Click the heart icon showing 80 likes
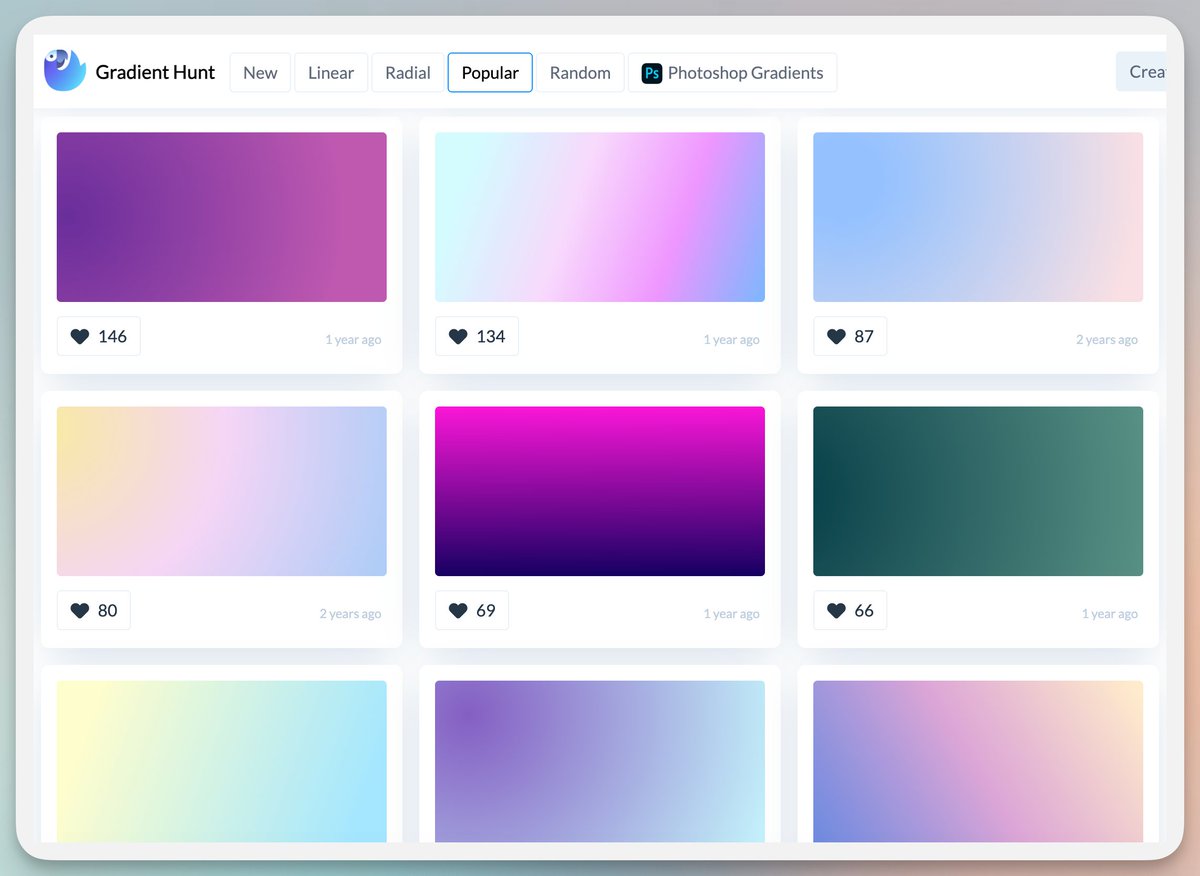Image resolution: width=1200 pixels, height=876 pixels. pyautogui.click(x=80, y=611)
